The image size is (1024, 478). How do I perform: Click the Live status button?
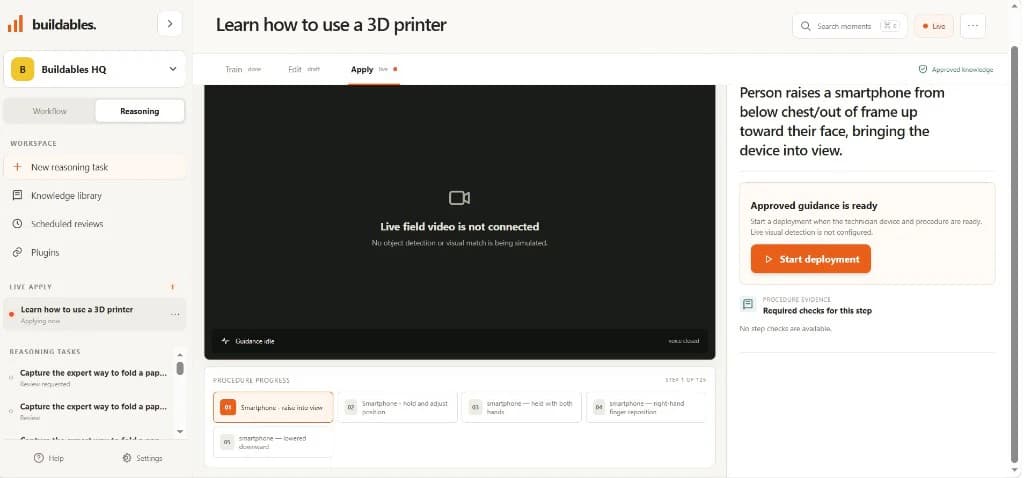(x=934, y=26)
